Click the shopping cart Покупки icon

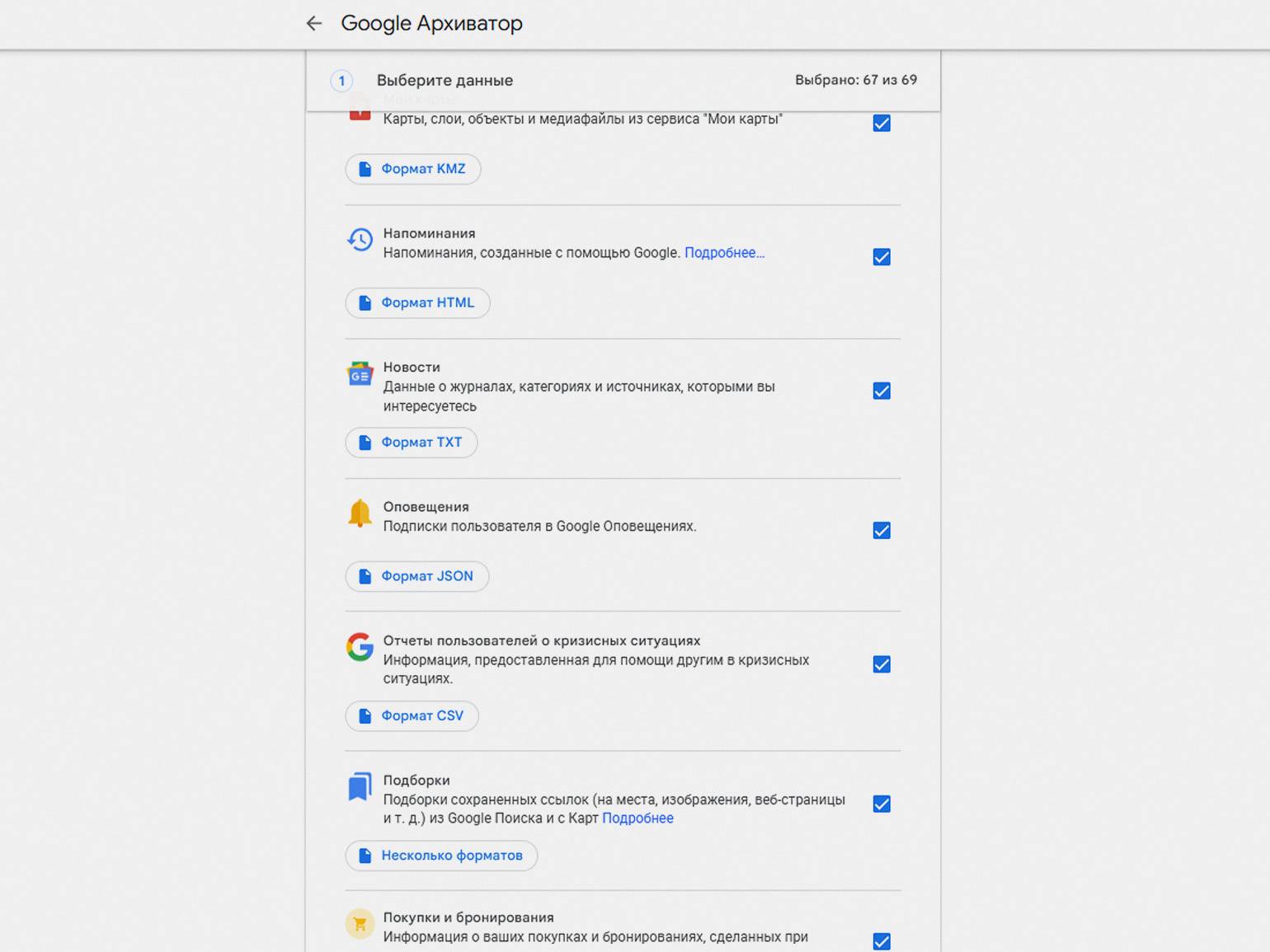point(360,924)
